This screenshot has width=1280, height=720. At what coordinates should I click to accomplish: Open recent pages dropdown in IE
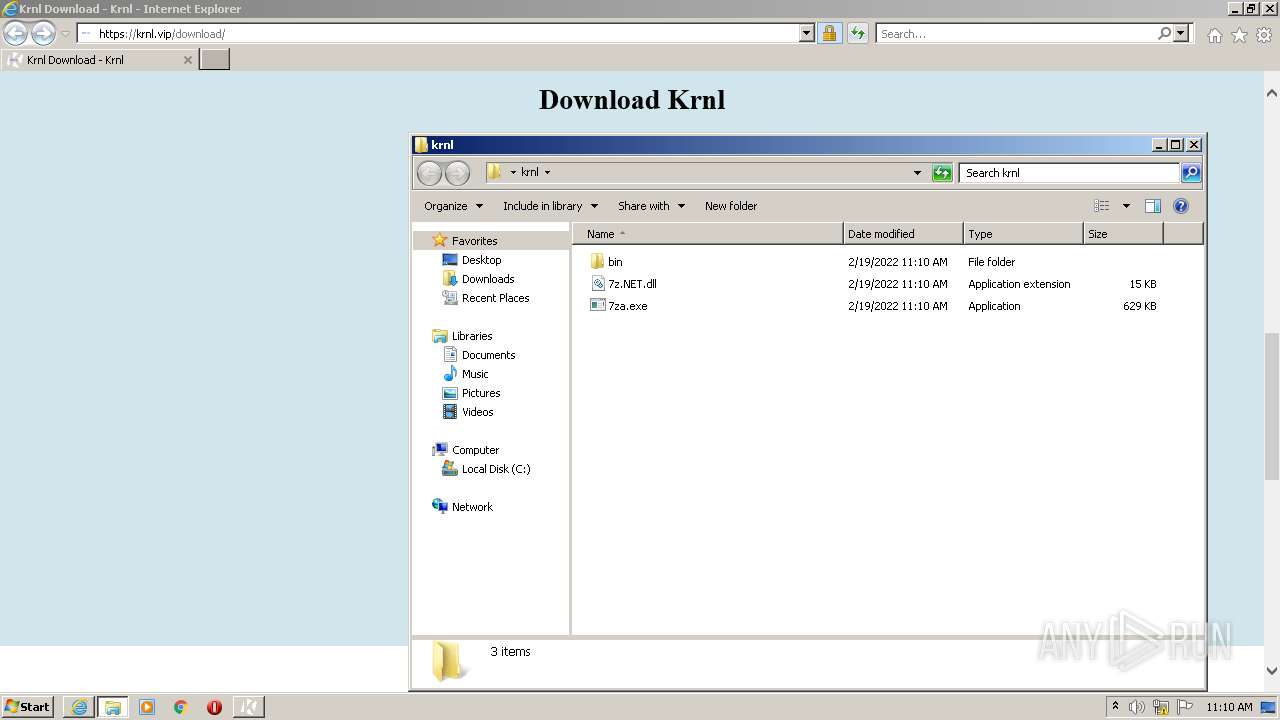65,34
